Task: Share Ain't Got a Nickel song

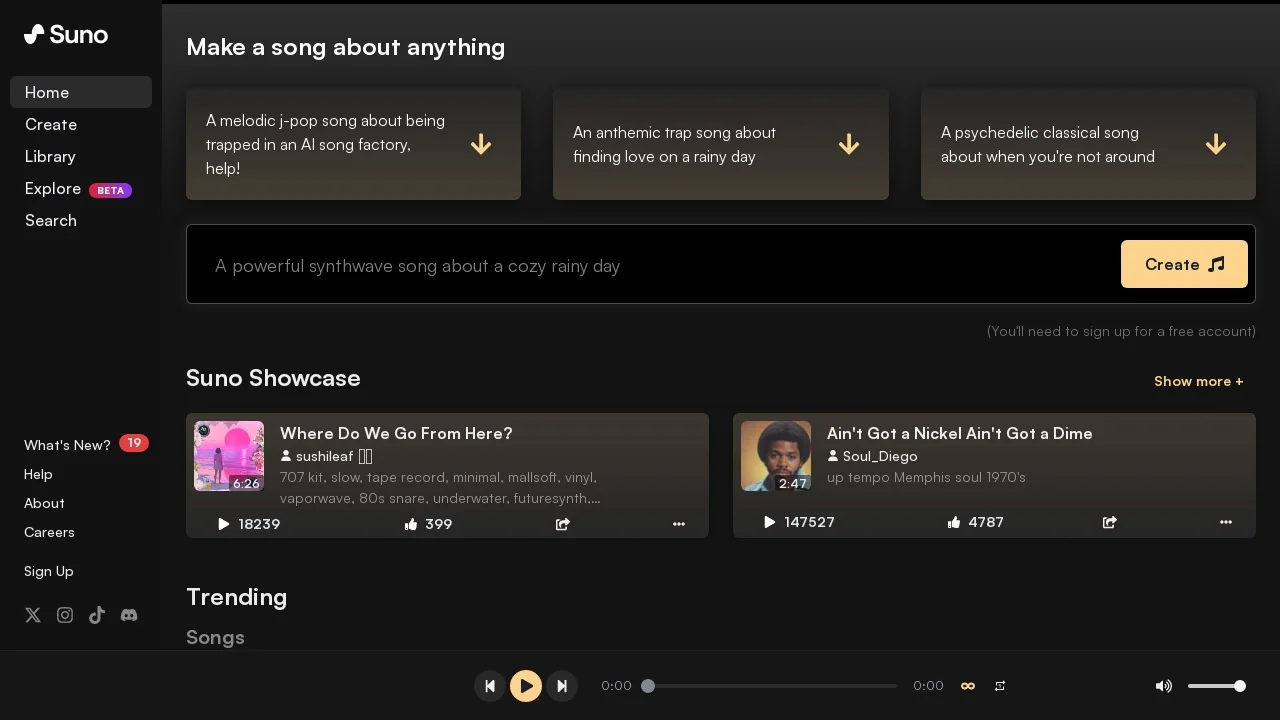Action: (1110, 522)
